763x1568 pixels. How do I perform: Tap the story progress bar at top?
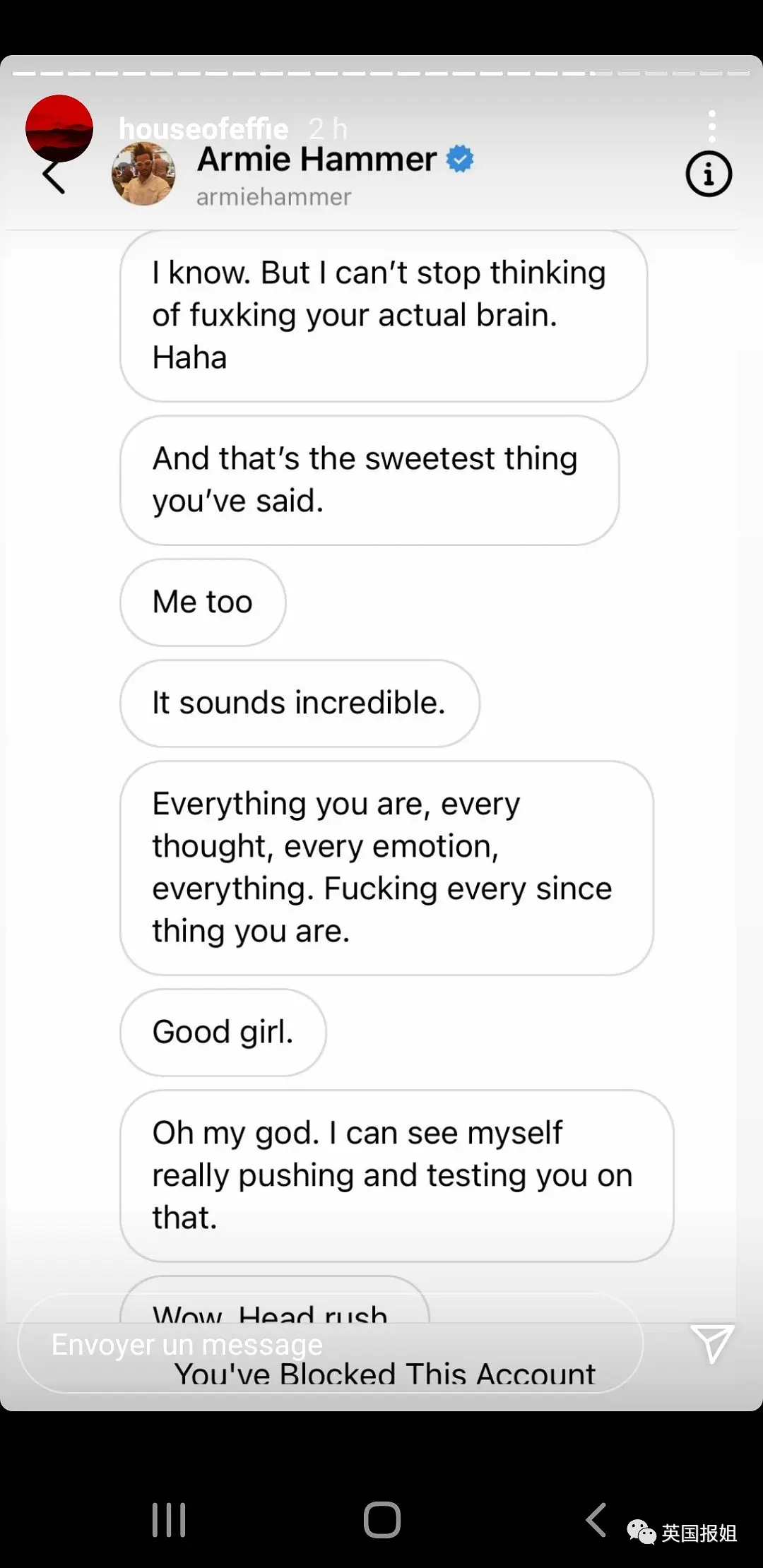coord(381,73)
